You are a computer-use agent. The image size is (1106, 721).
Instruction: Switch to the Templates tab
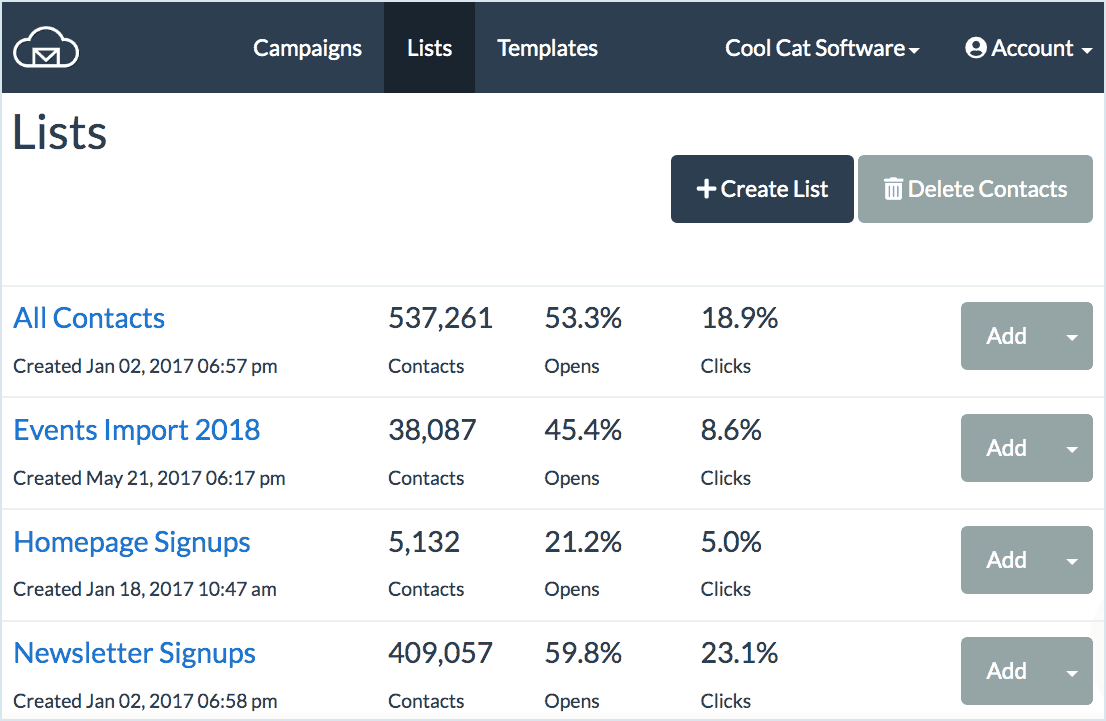pos(547,48)
